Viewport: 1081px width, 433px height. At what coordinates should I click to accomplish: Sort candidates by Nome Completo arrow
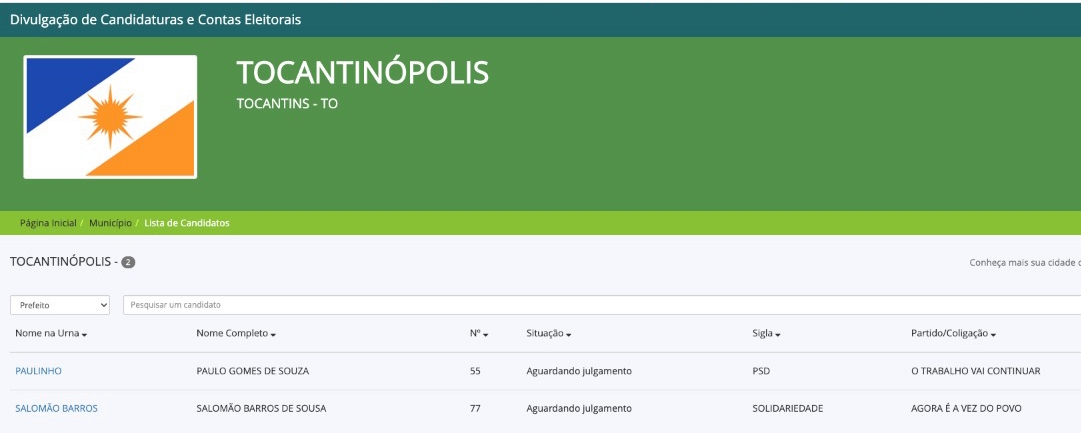[x=273, y=334]
